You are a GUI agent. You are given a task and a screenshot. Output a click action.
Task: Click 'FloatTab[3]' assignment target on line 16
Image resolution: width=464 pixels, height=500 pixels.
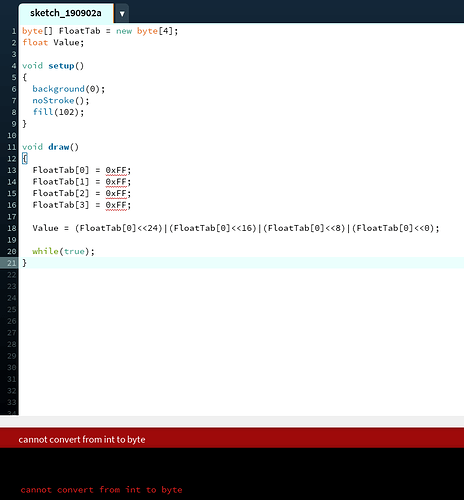coord(61,205)
